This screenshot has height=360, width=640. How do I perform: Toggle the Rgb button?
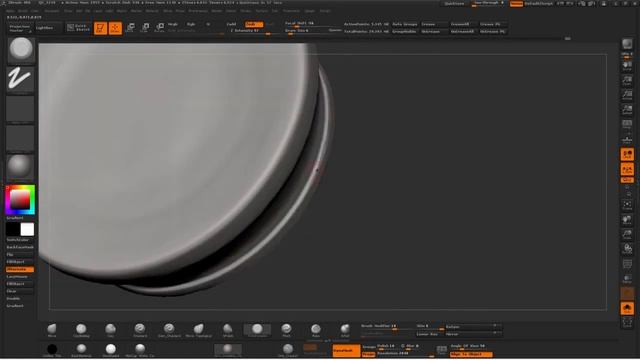point(191,24)
